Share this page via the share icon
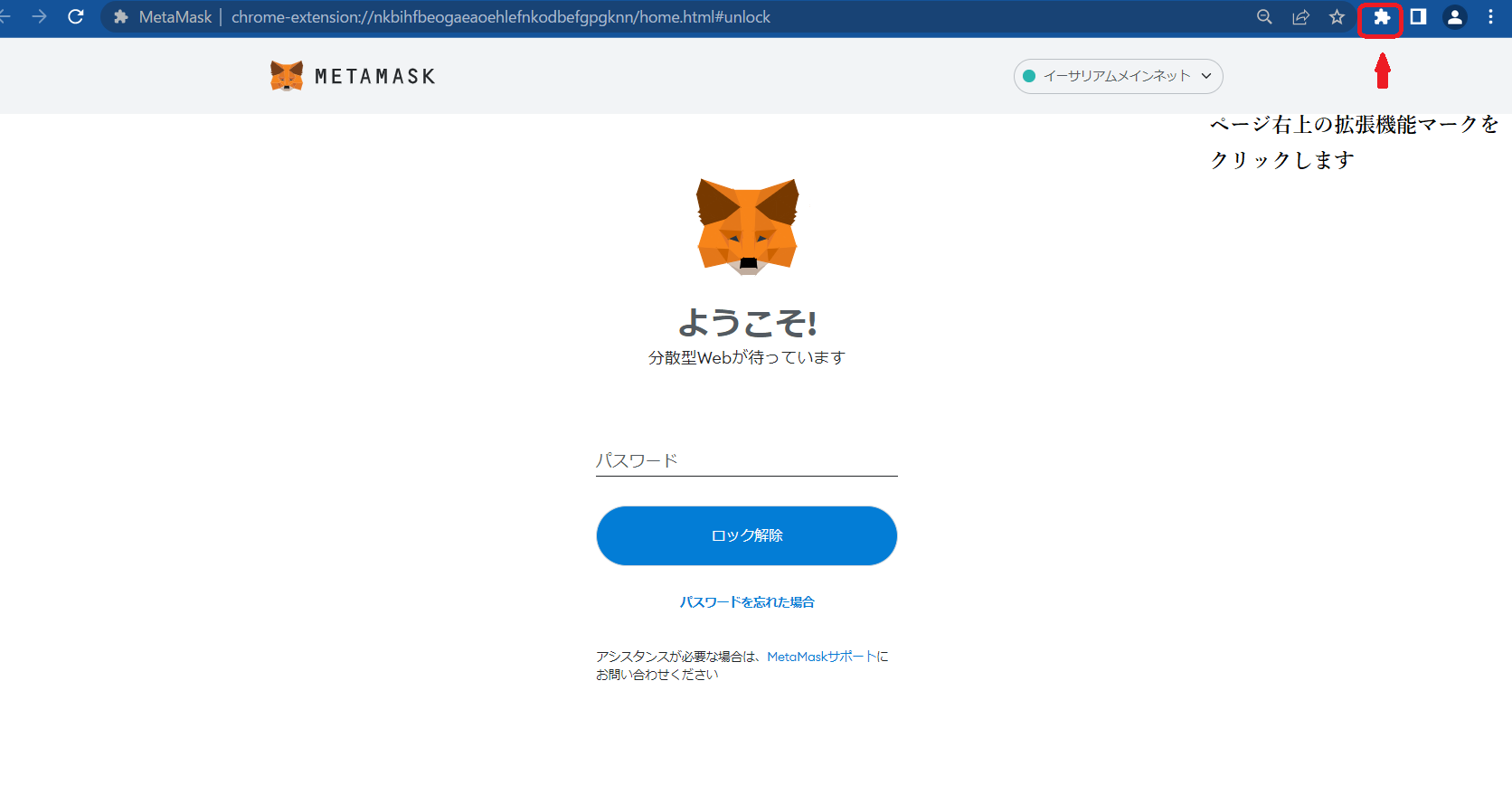This screenshot has width=1512, height=785. pos(1300,17)
